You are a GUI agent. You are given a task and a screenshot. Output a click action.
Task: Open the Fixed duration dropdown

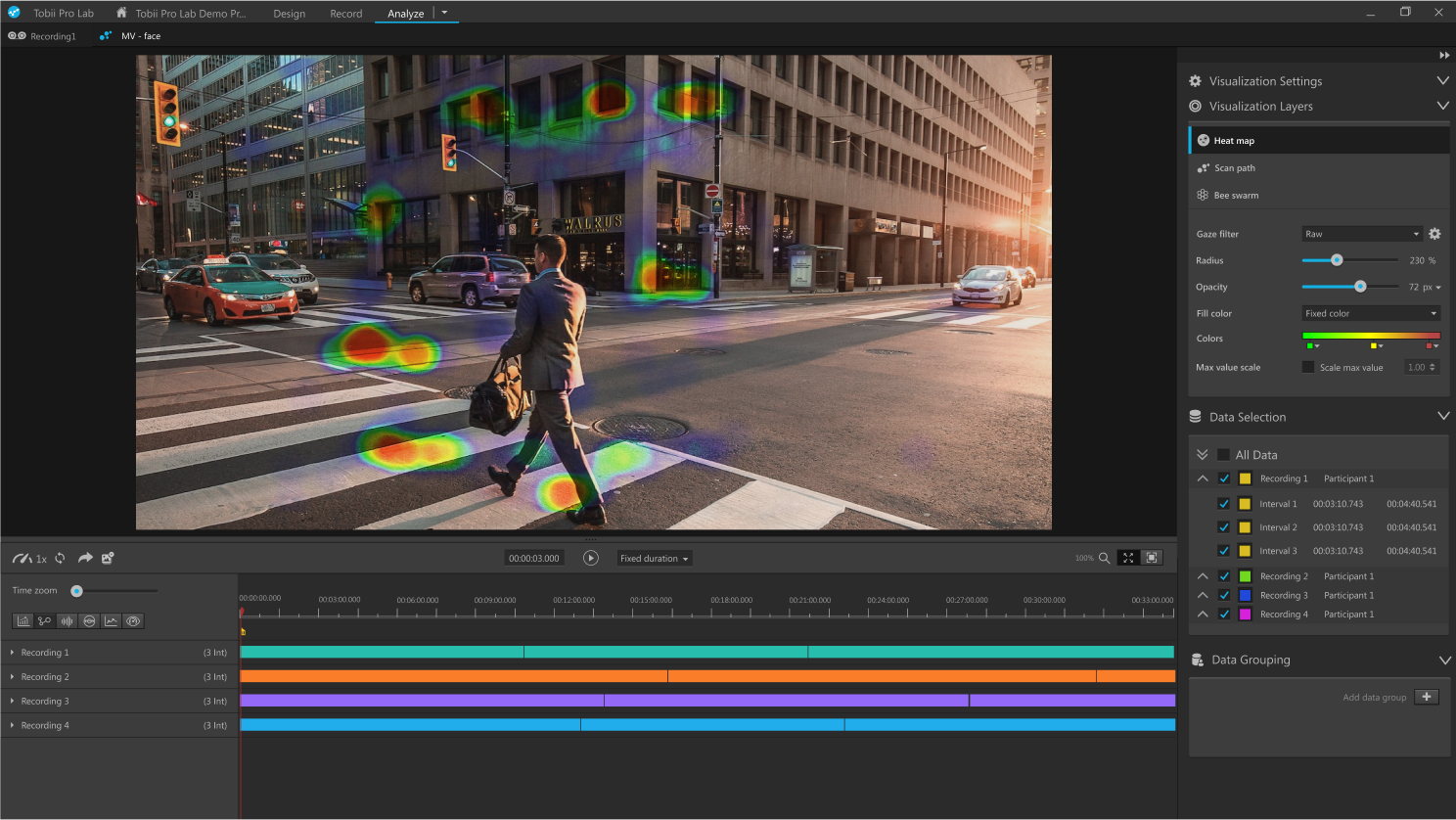(654, 559)
